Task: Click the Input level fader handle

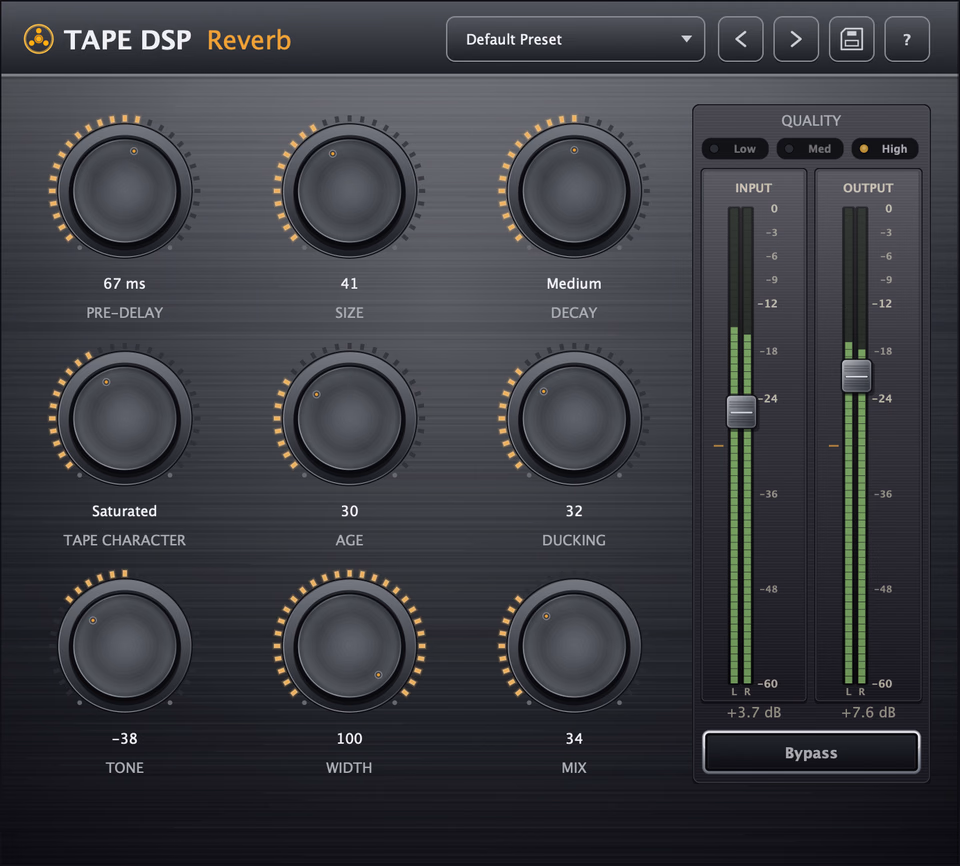Action: point(741,412)
